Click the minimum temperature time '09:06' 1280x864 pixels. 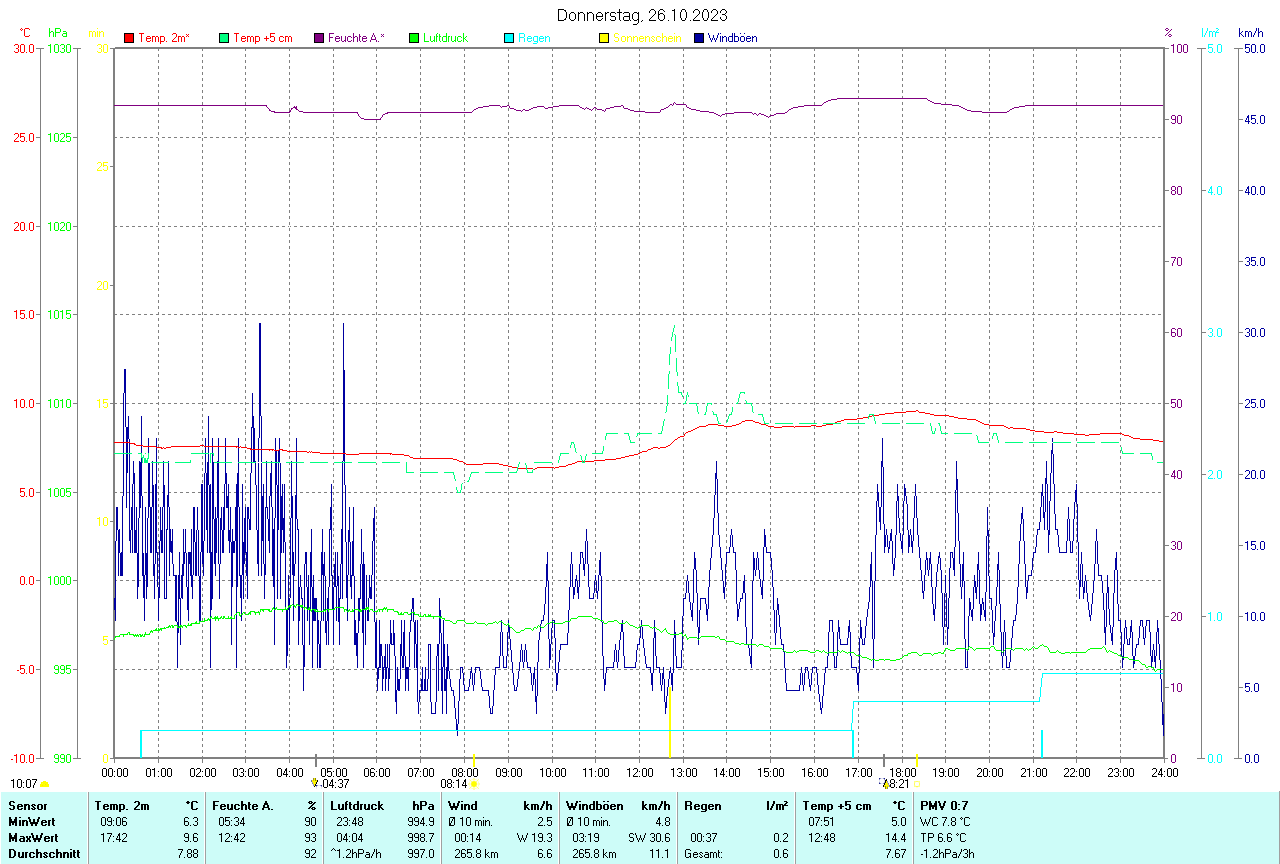tap(114, 821)
